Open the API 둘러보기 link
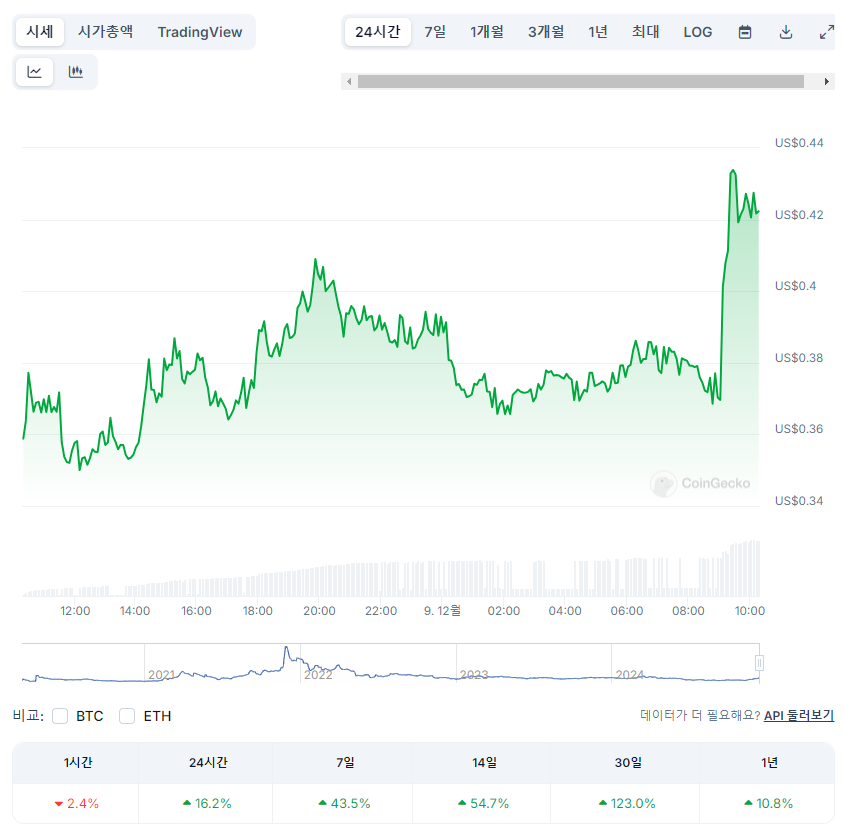The height and width of the screenshot is (830, 843). (798, 715)
